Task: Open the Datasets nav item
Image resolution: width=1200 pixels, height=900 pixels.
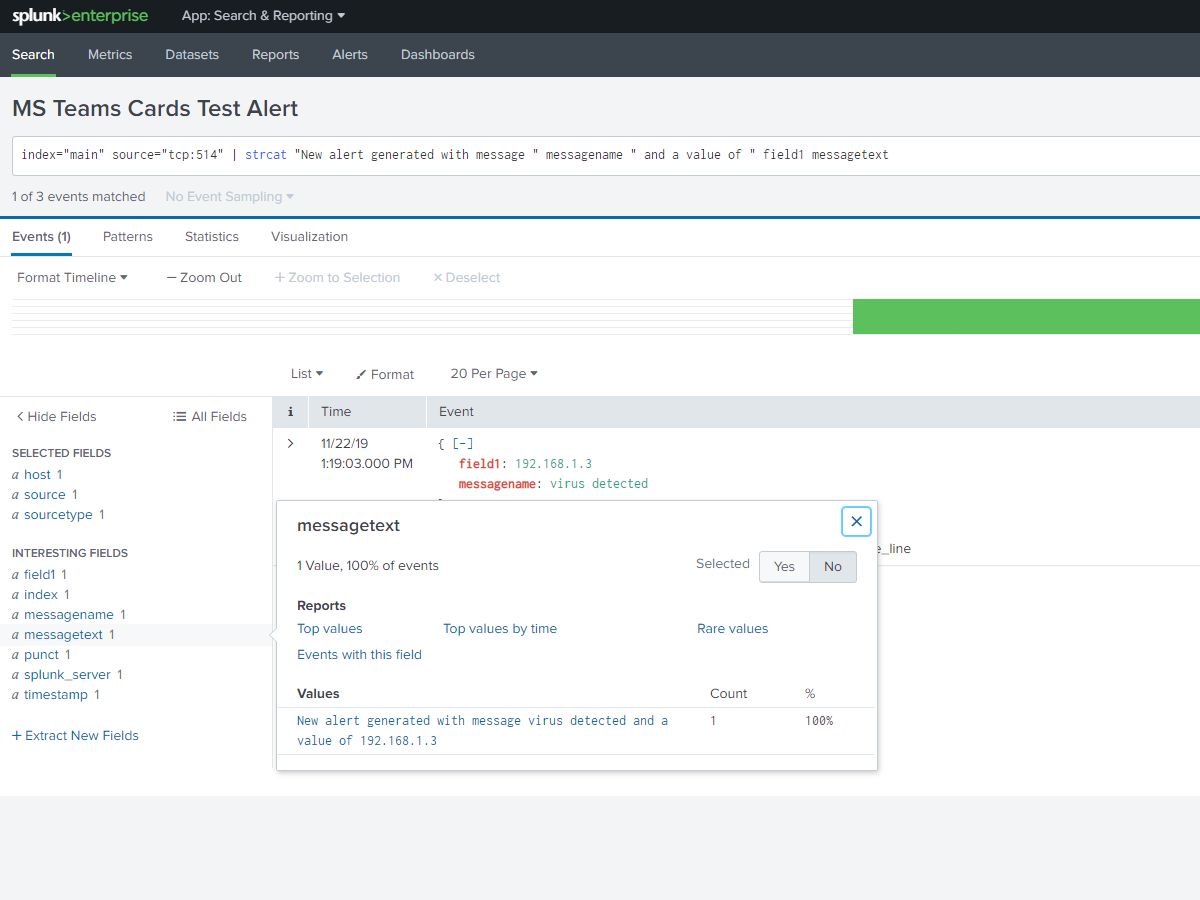Action: [x=192, y=55]
